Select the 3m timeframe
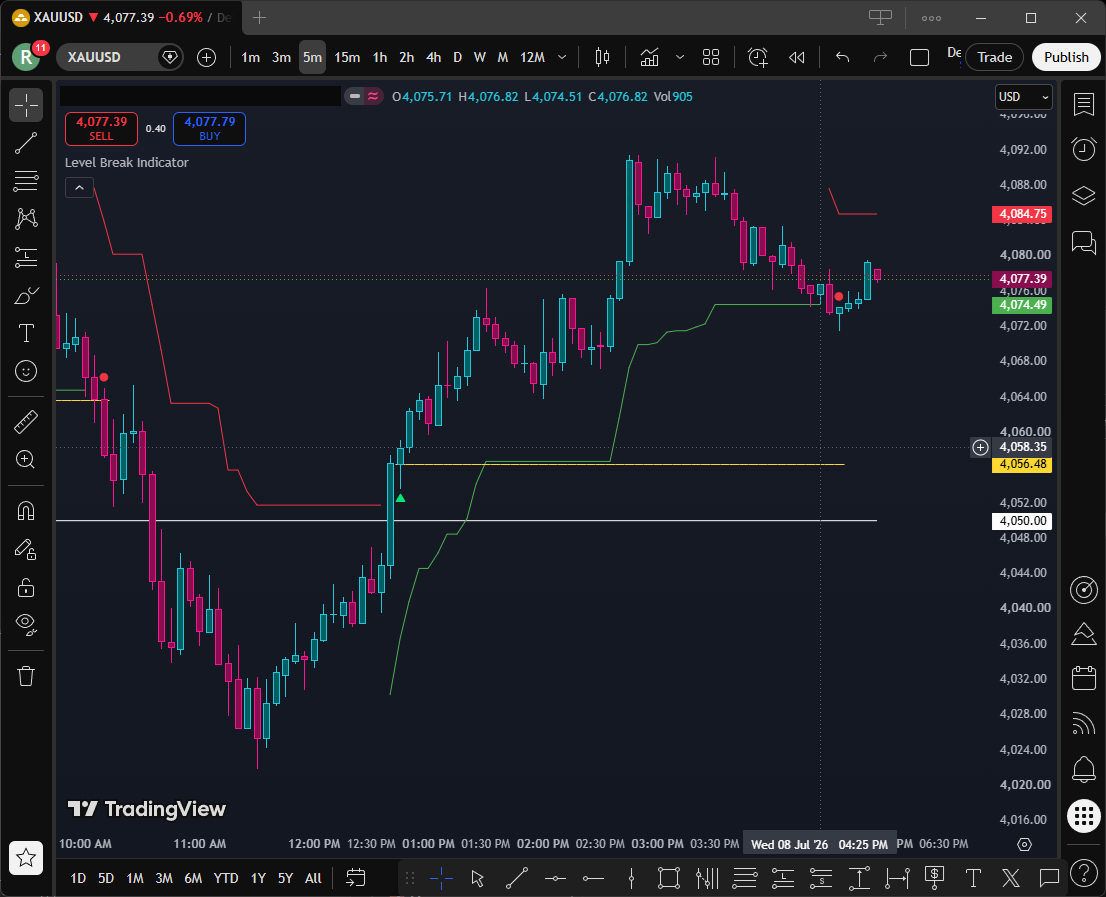Image resolution: width=1106 pixels, height=897 pixels. click(x=281, y=57)
